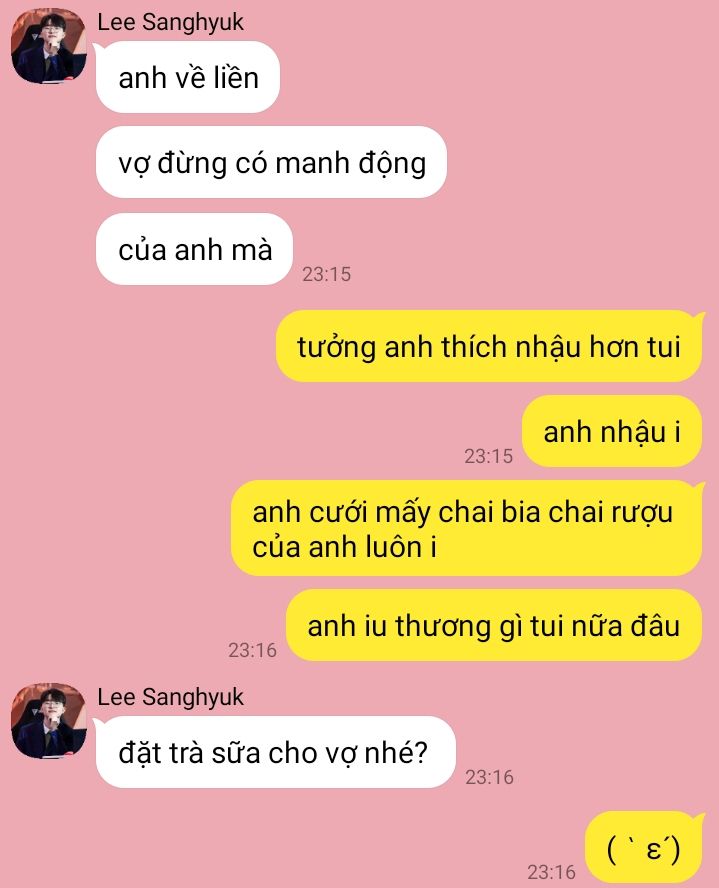Select the message about "chai bia chai rượu"
This screenshot has width=719, height=888.
click(467, 528)
